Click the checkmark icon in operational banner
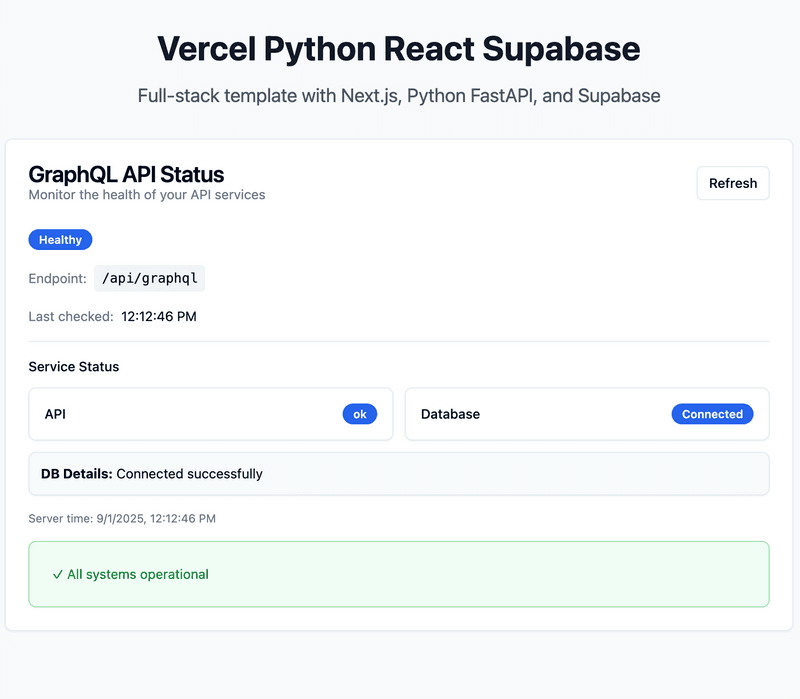This screenshot has height=699, width=800. (x=58, y=575)
